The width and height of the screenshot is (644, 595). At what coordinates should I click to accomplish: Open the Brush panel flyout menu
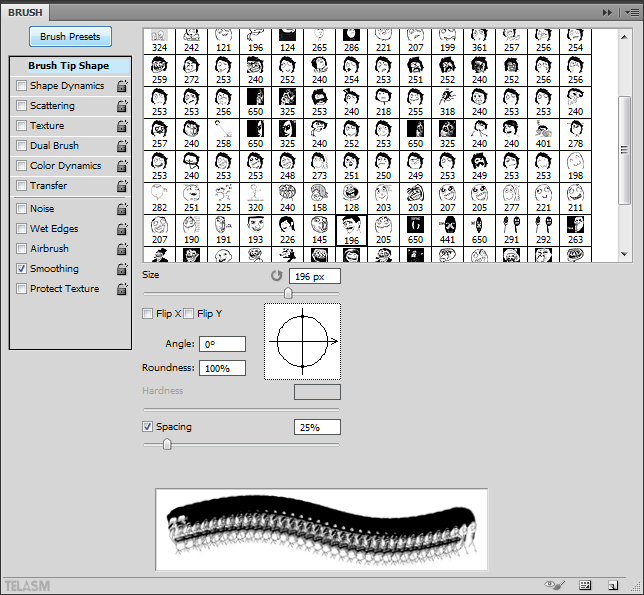click(x=632, y=13)
